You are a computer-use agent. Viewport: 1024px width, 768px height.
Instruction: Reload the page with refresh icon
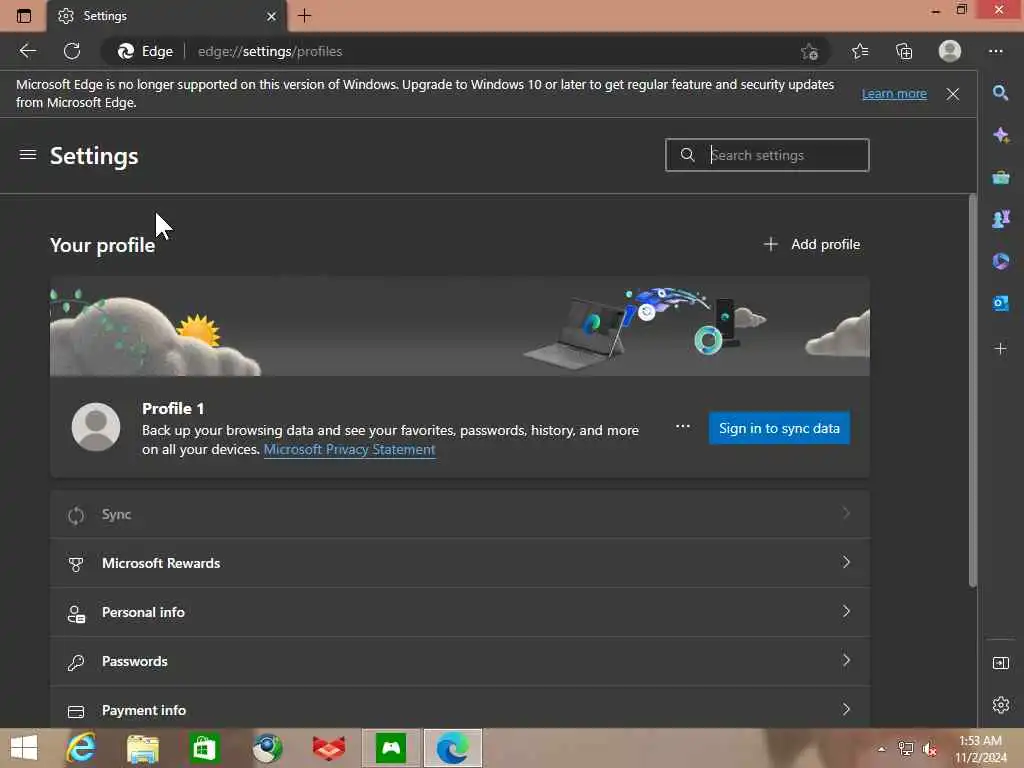point(72,51)
